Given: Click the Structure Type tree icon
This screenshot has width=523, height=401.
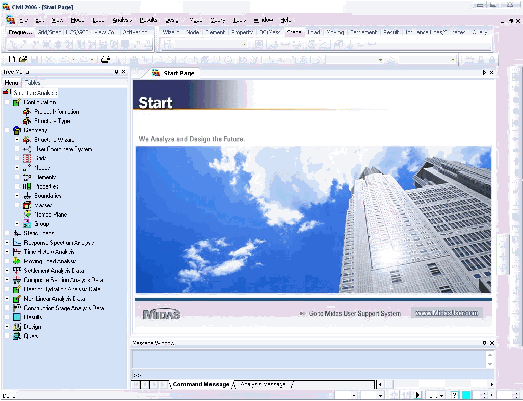Looking at the screenshot, I should [27, 121].
